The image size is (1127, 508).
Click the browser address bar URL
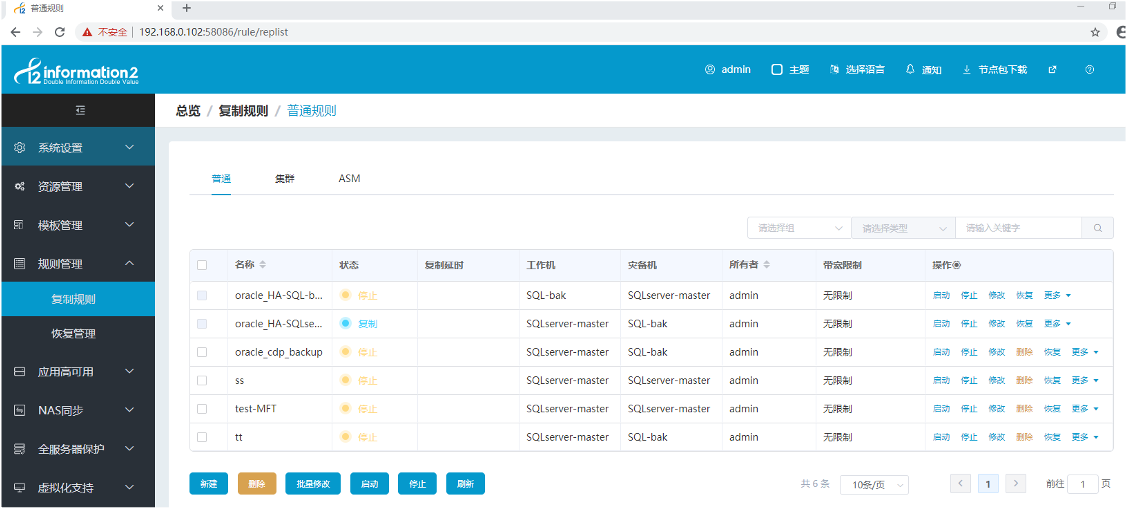click(215, 32)
